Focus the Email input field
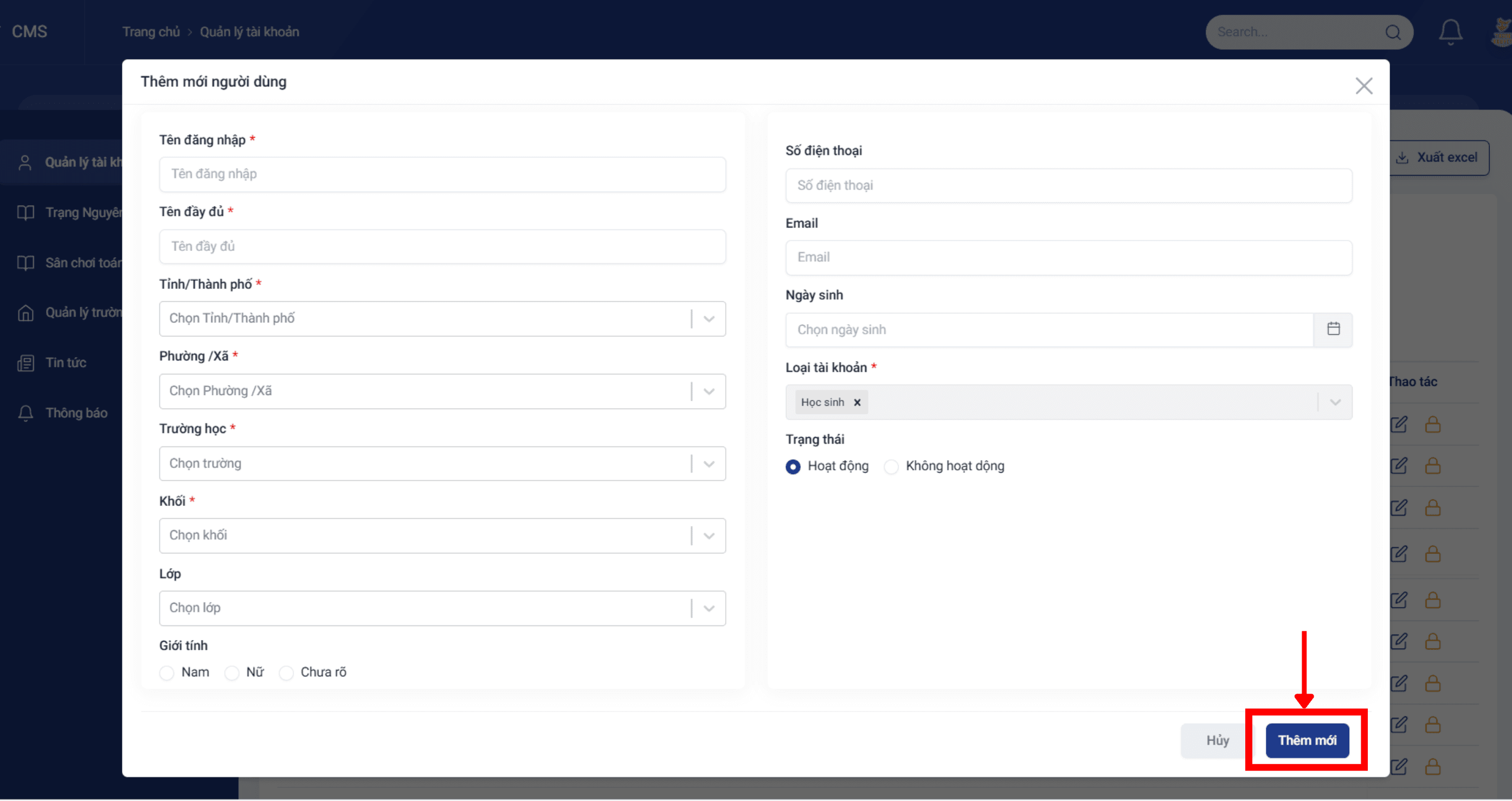The image size is (1512, 801). tap(1069, 257)
